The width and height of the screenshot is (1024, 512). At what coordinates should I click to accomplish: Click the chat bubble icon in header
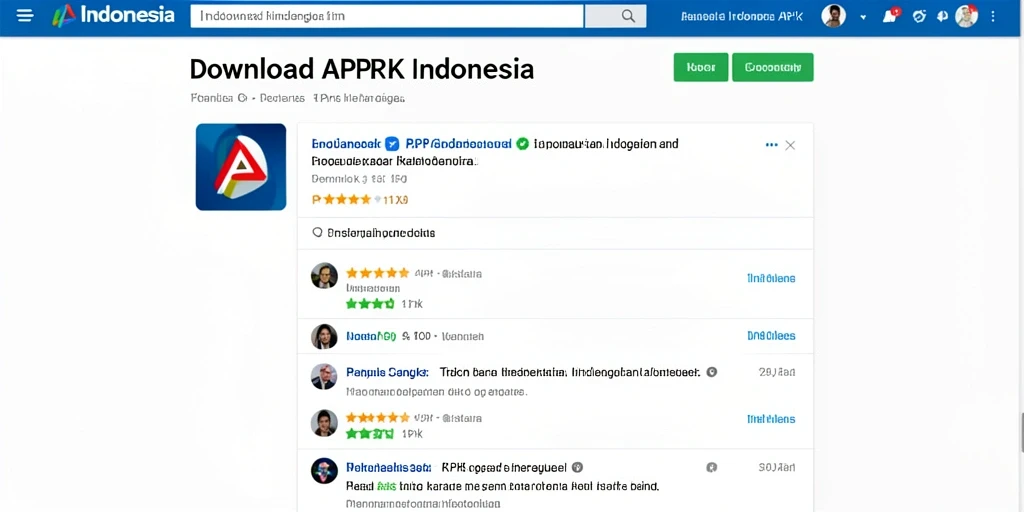[x=942, y=16]
